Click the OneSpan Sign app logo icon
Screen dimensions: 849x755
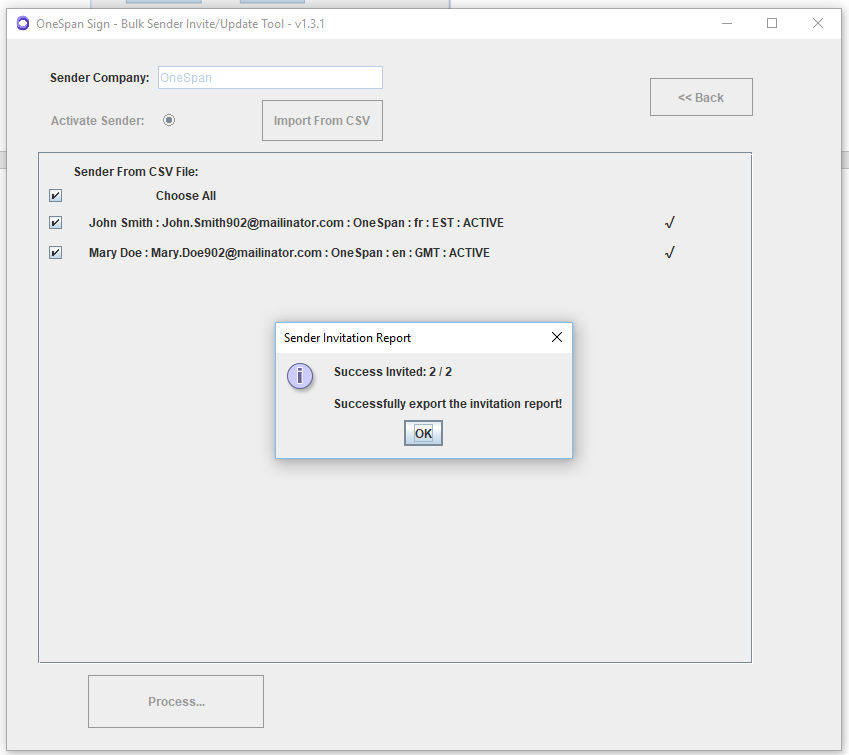[x=23, y=23]
